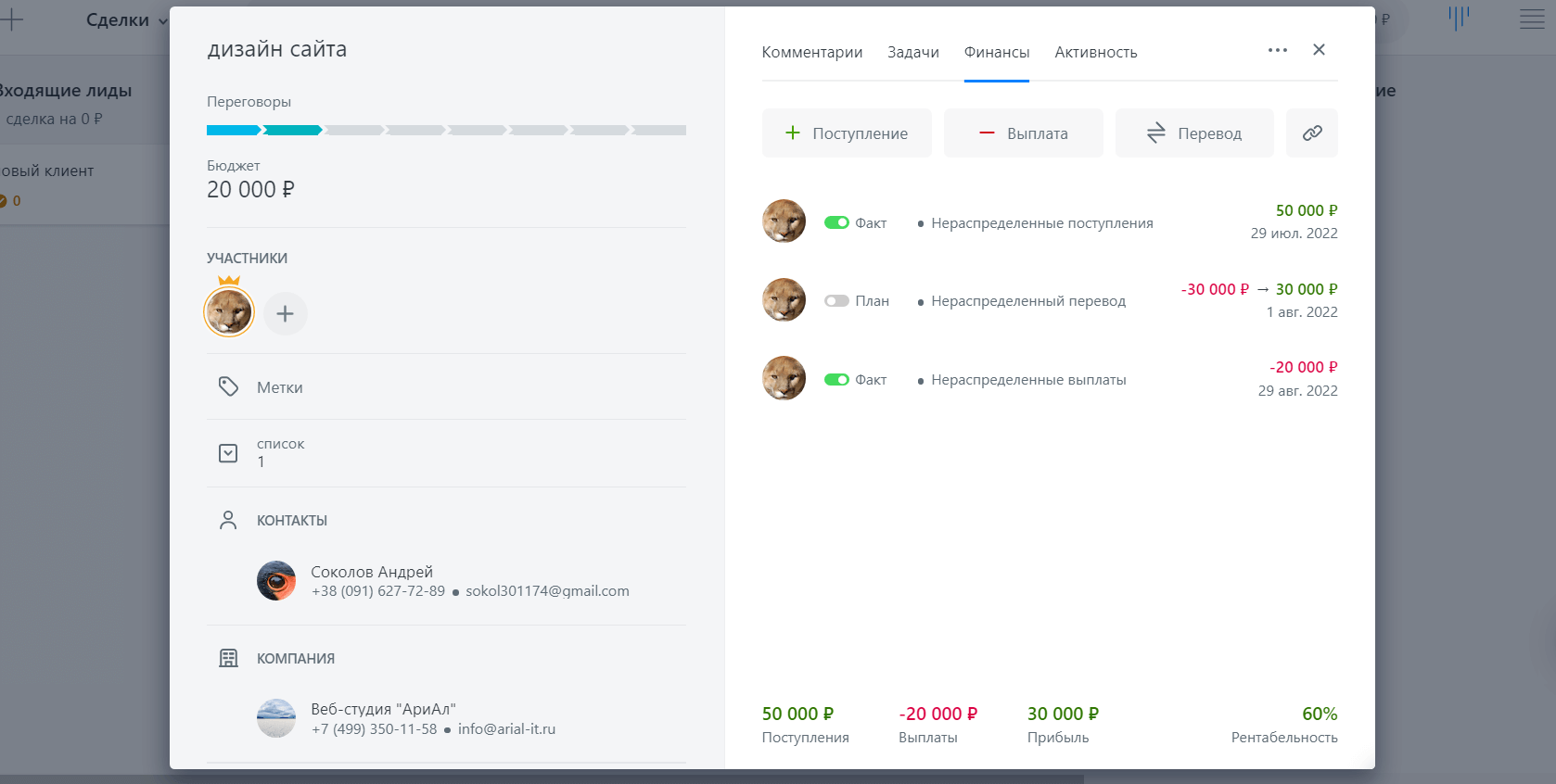Click the crowned participant avatar
Viewport: 1556px width, 784px height.
[229, 311]
